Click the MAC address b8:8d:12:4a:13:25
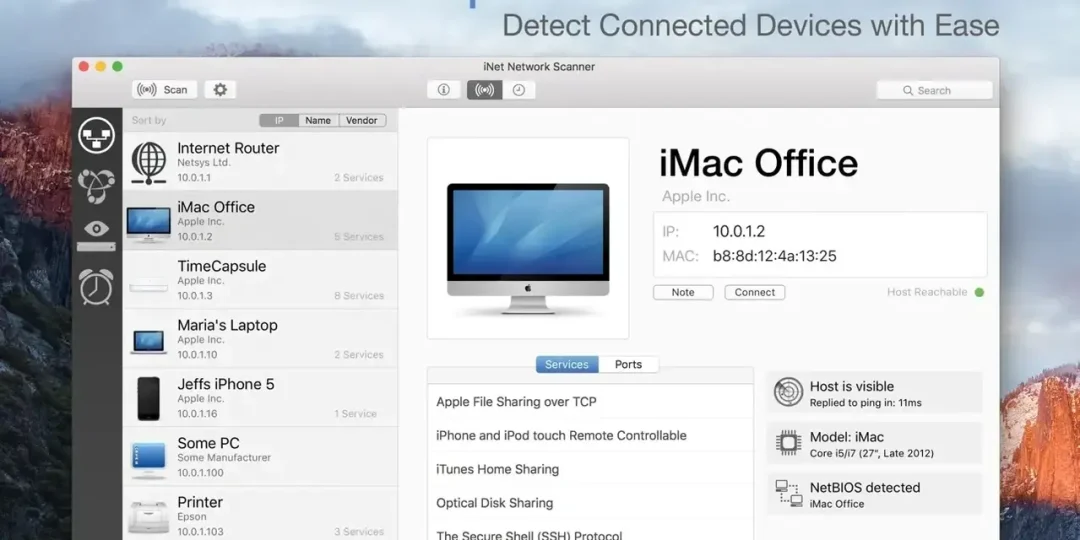 [x=774, y=256]
